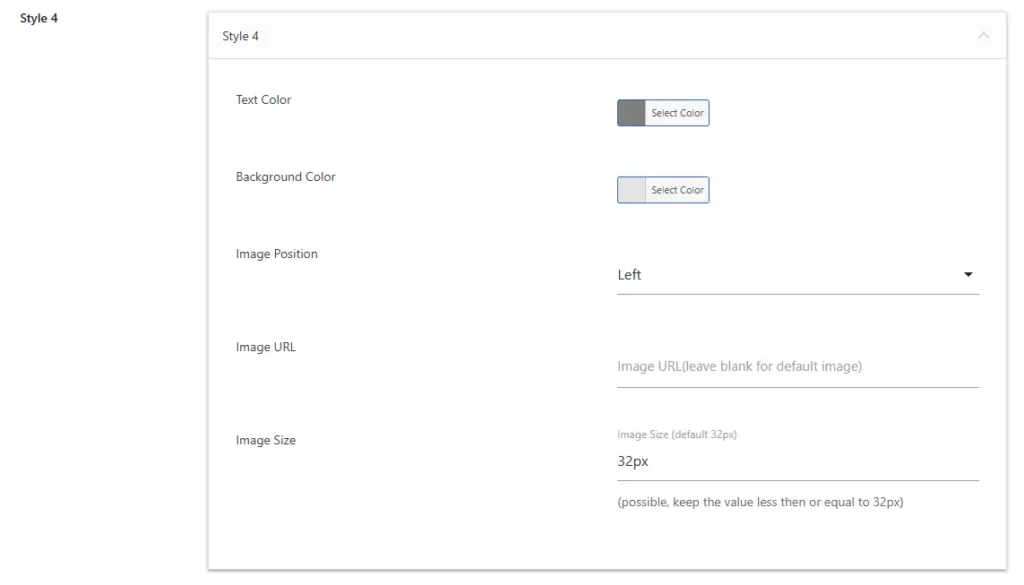This screenshot has height=585, width=1024.
Task: Click the Style 4 panel header title
Action: click(240, 36)
